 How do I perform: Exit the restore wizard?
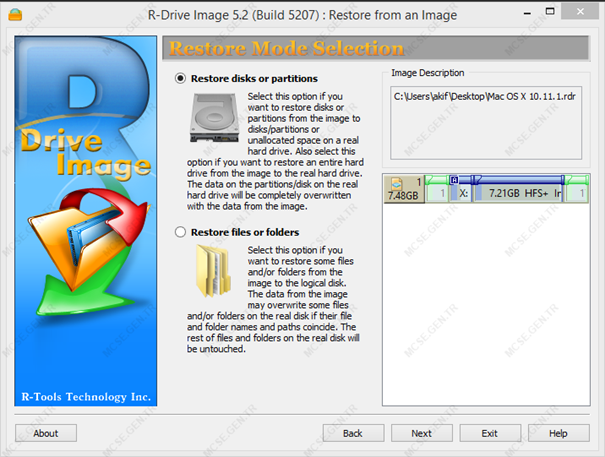(490, 433)
